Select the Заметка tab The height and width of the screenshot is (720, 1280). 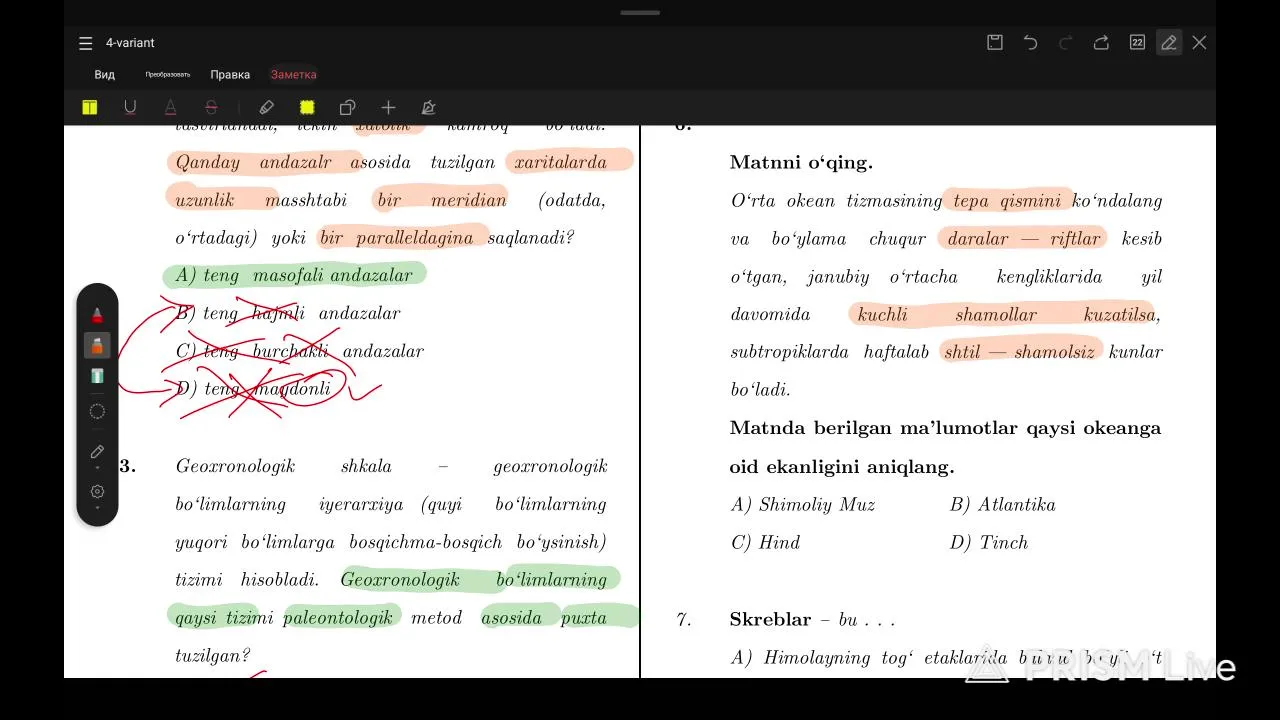pyautogui.click(x=293, y=75)
